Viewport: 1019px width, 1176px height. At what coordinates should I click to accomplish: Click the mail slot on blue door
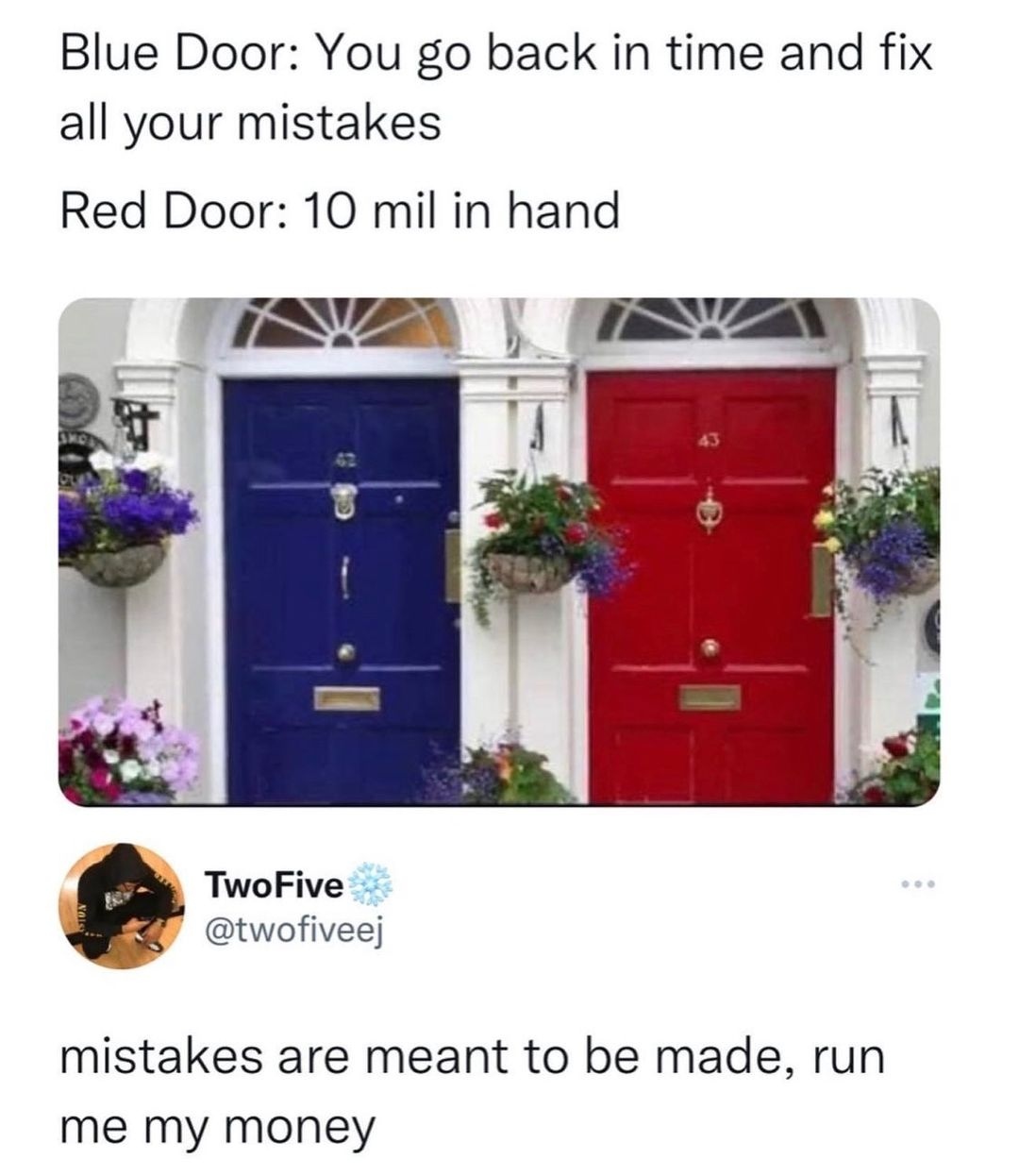click(x=347, y=698)
